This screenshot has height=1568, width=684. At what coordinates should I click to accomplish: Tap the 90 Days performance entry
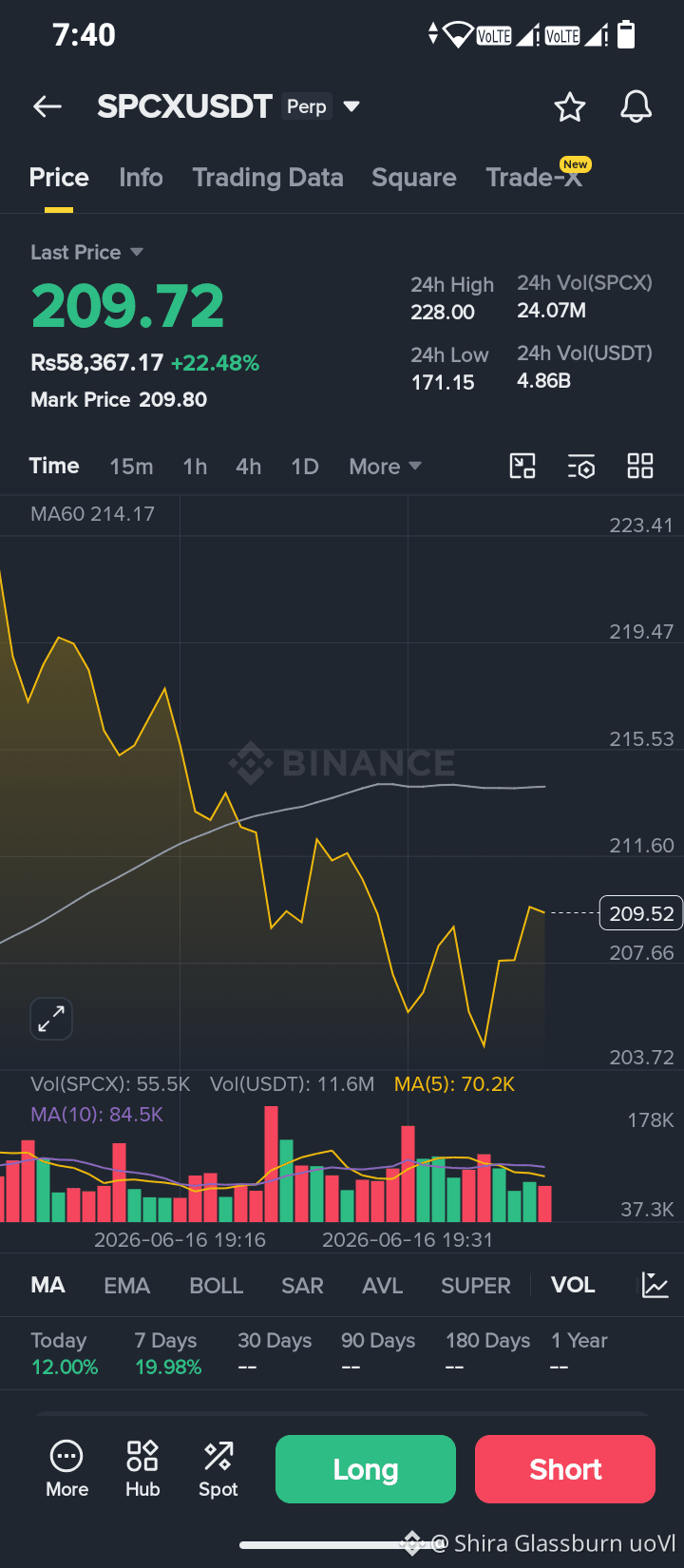point(378,1353)
